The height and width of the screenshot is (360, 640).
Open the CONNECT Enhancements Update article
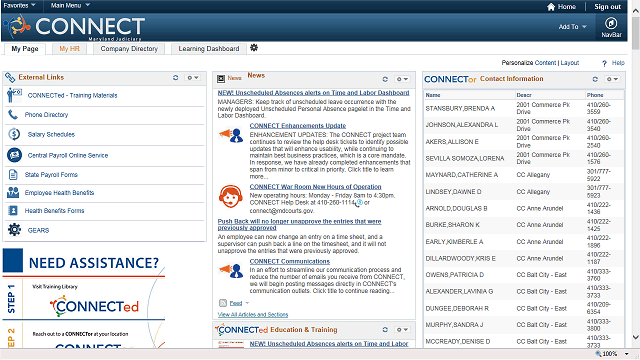click(x=298, y=126)
